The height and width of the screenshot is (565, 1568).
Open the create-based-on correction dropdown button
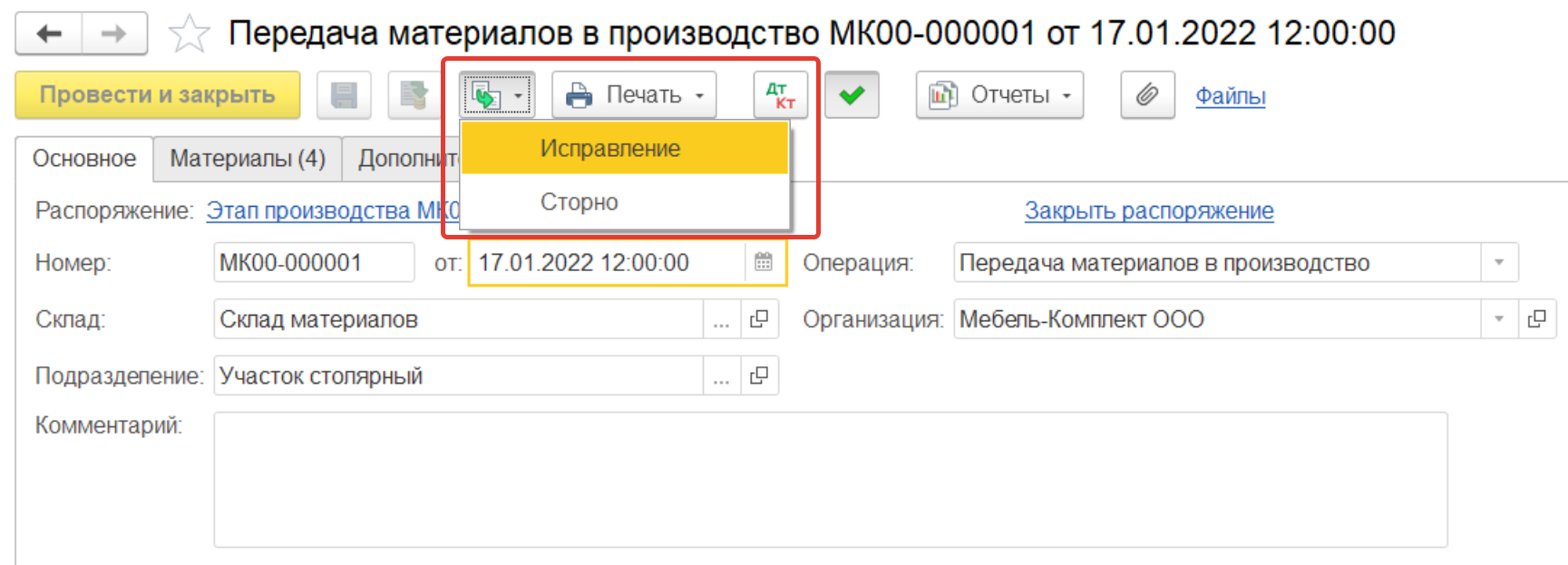497,95
